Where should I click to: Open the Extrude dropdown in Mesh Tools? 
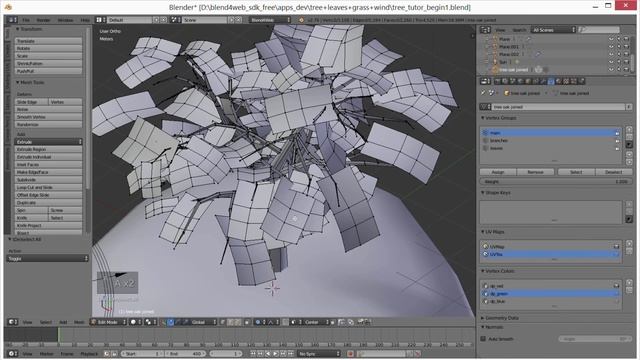coord(49,142)
